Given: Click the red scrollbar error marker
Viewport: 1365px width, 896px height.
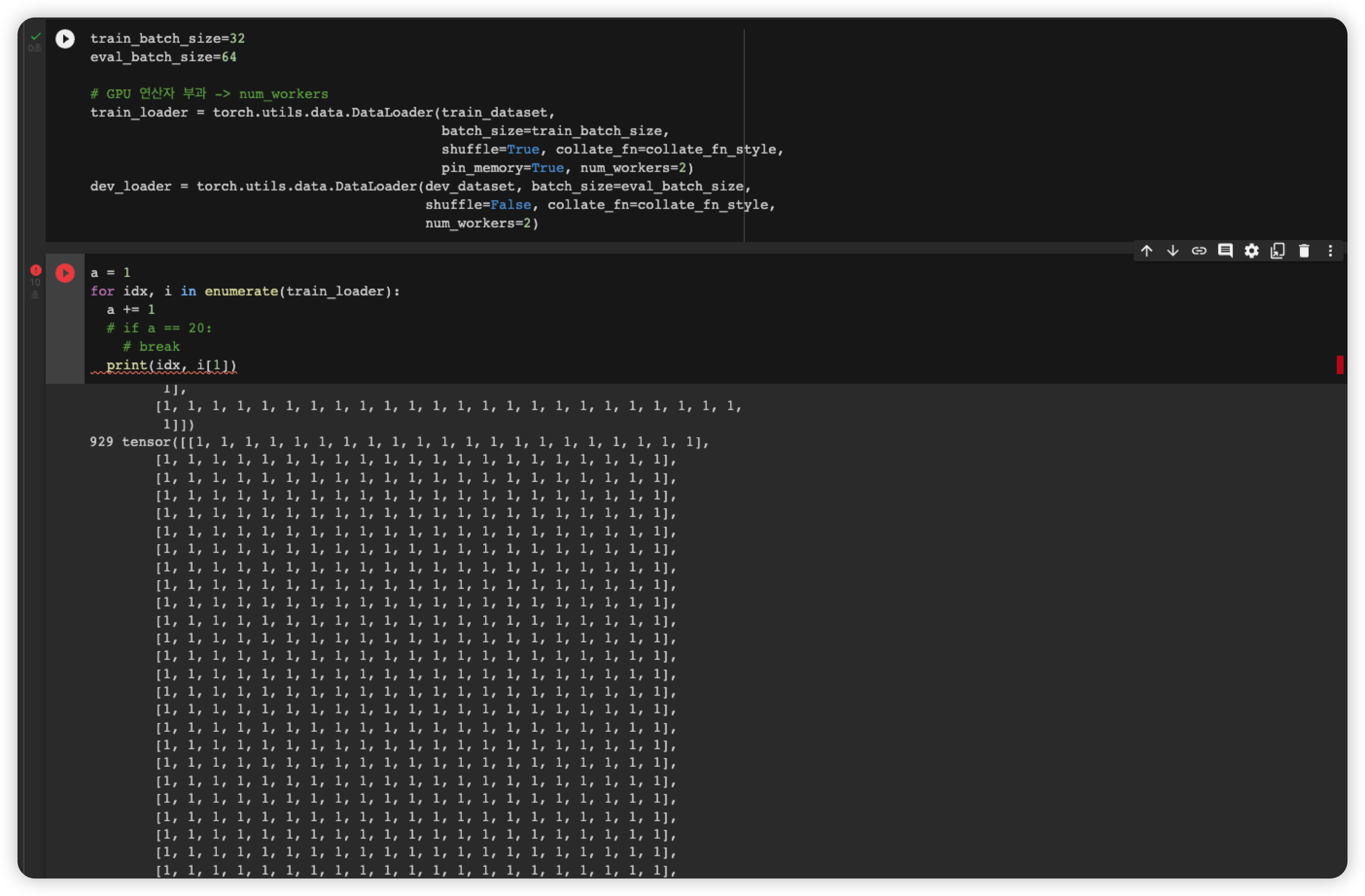Looking at the screenshot, I should pyautogui.click(x=1340, y=365).
